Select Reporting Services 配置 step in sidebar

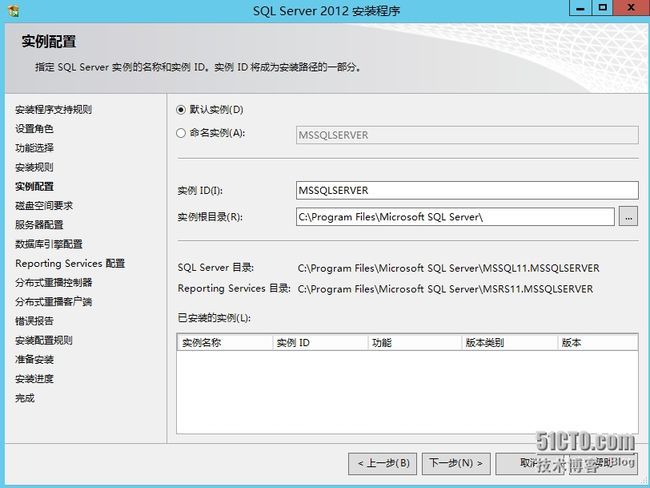tap(70, 263)
